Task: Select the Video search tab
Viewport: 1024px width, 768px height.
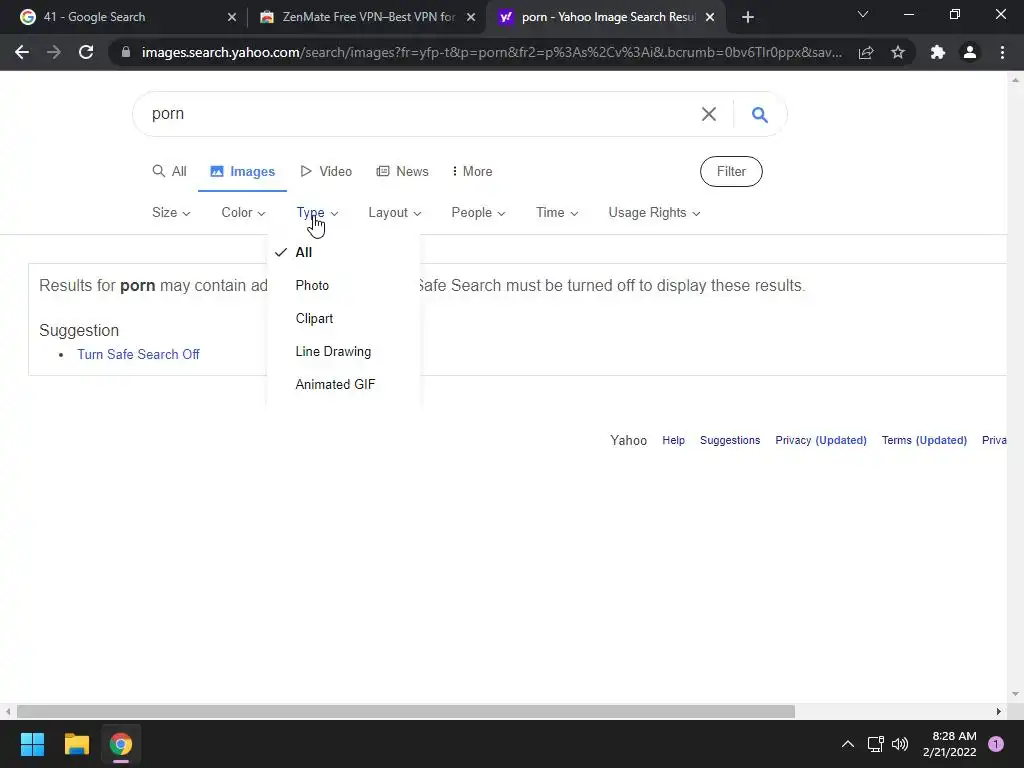Action: tap(326, 171)
